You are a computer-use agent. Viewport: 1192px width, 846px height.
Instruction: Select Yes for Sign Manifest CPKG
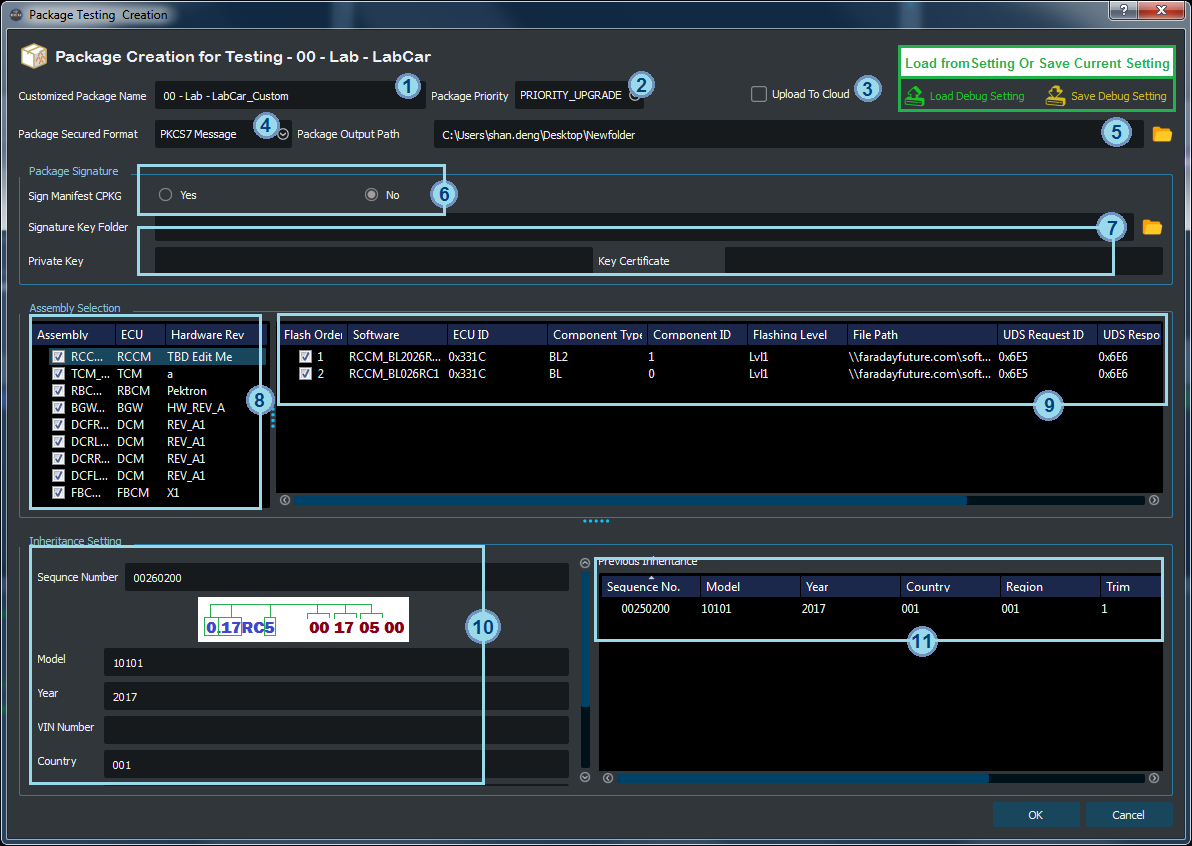tap(165, 195)
